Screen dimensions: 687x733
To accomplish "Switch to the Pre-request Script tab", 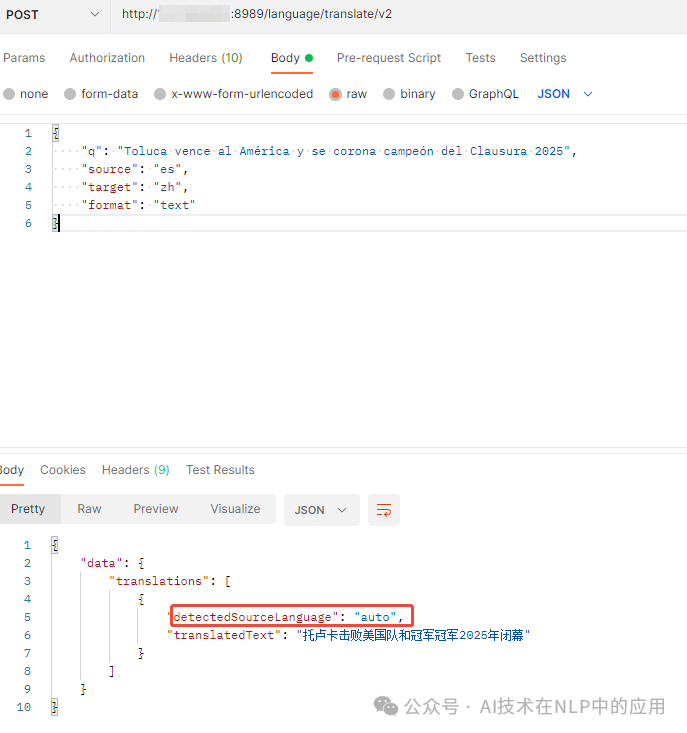I will click(x=388, y=58).
